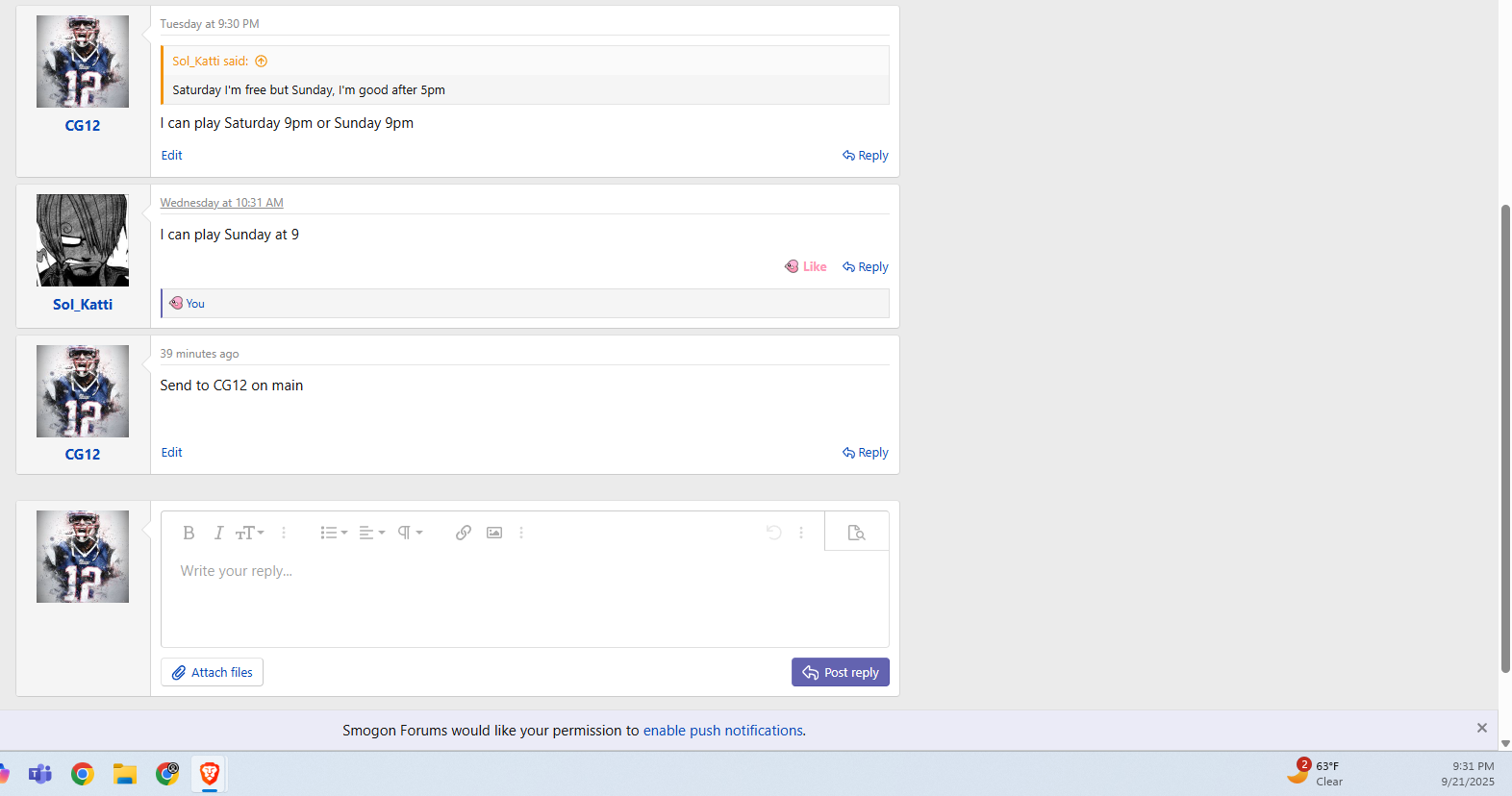
Task: Click the Post reply button
Action: [x=840, y=673]
